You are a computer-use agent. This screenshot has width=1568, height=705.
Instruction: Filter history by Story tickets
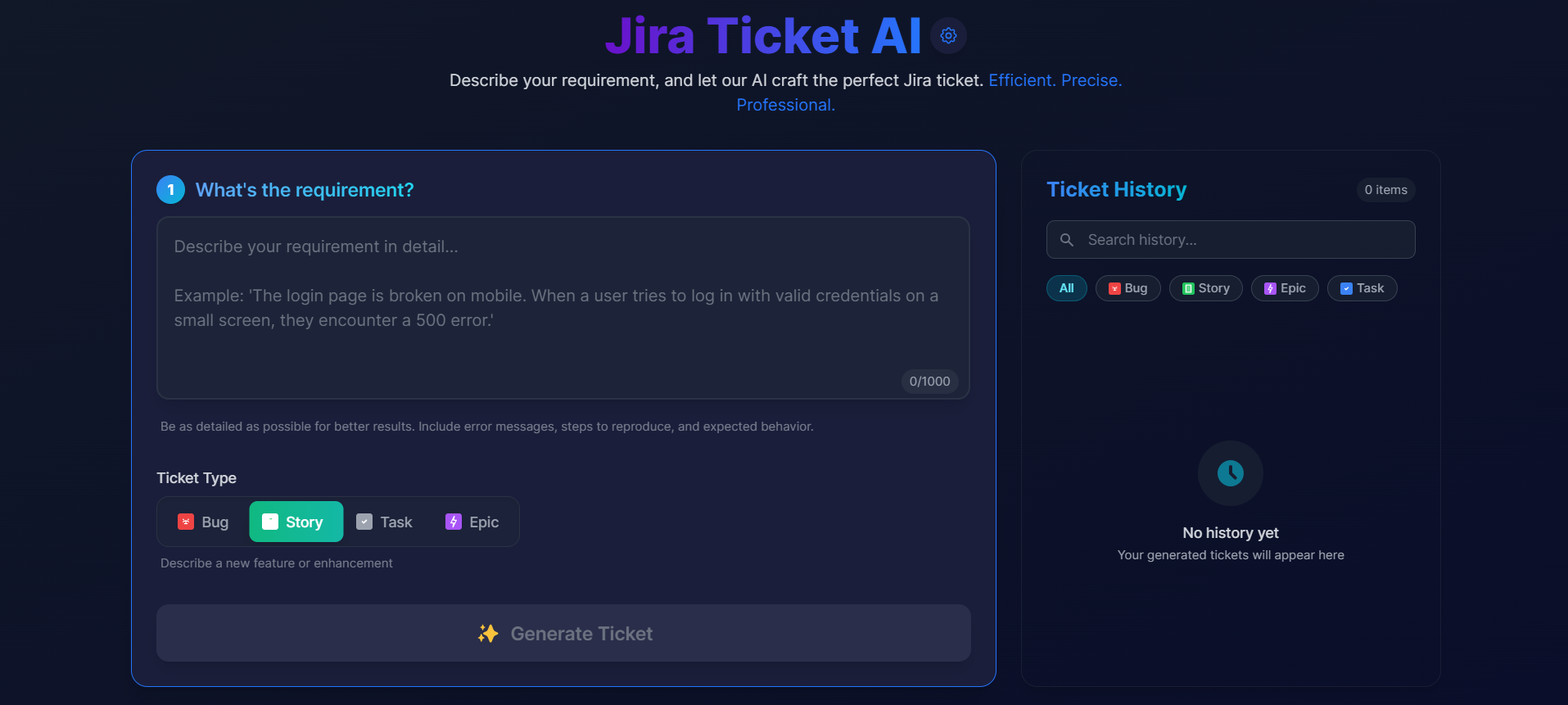[x=1205, y=287]
